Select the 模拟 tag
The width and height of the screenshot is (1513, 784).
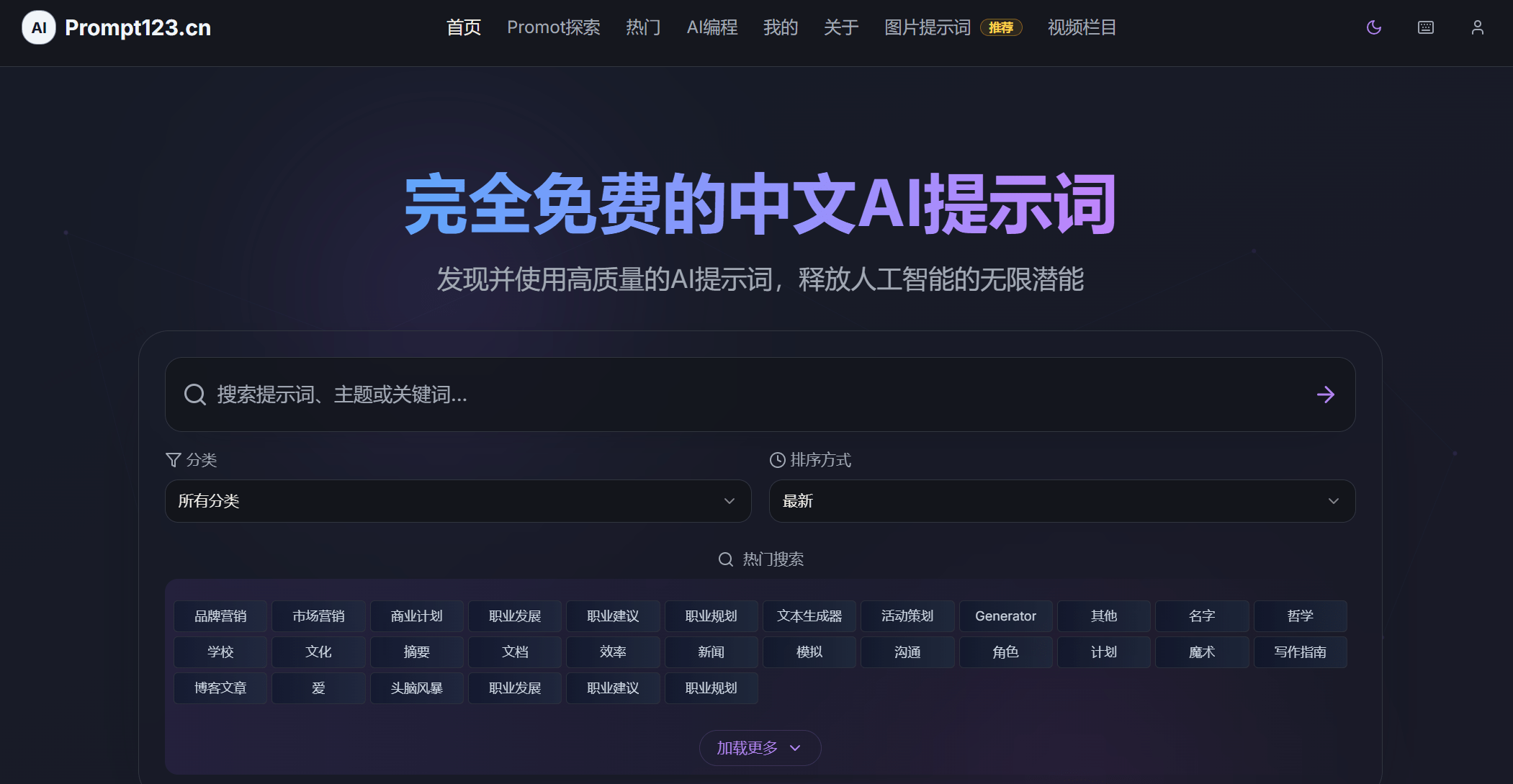click(x=809, y=652)
